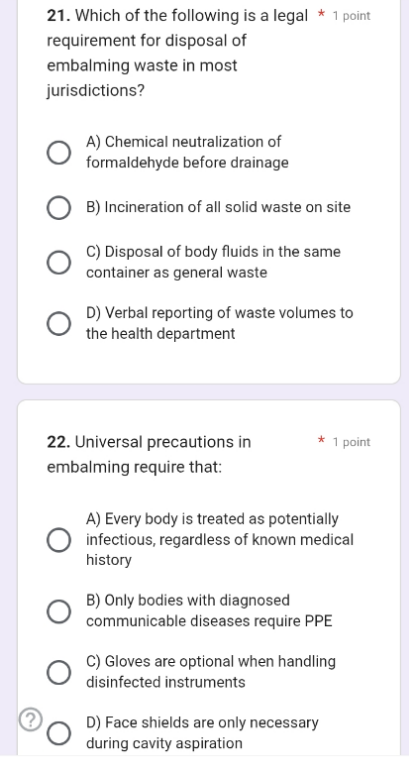Click question 22 heading 'Universal precautions in'

149,442
